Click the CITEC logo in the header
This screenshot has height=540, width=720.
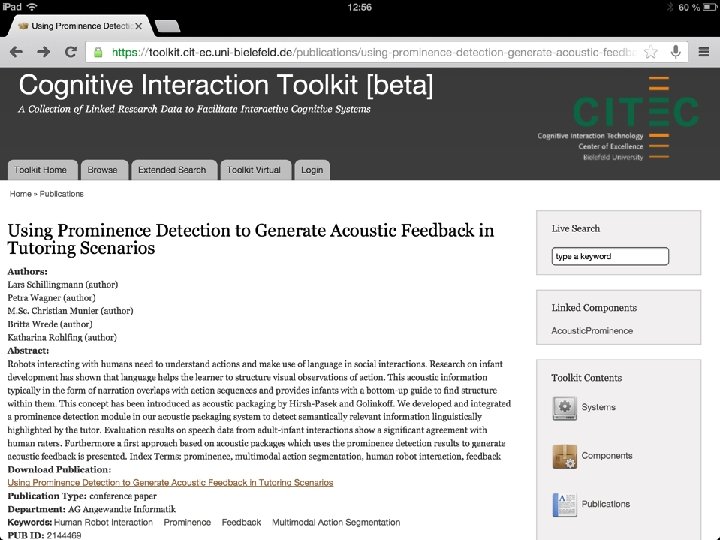click(x=636, y=112)
